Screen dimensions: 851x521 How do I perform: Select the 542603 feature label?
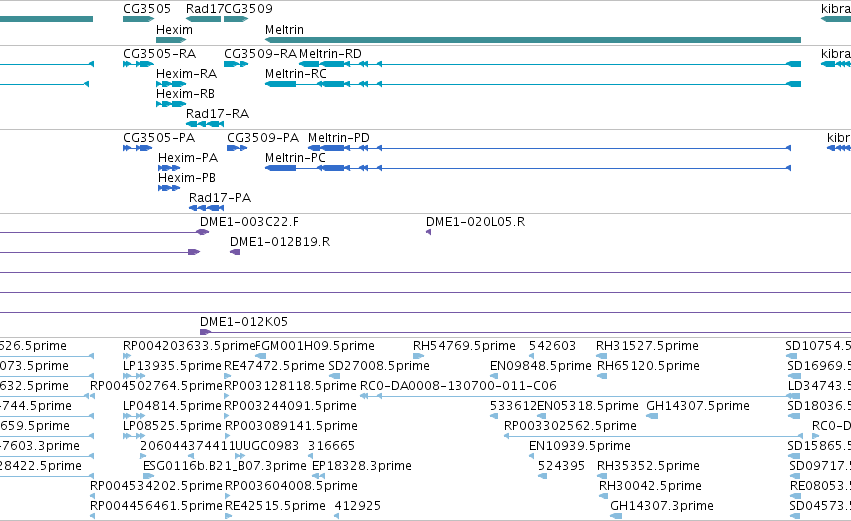tap(552, 346)
